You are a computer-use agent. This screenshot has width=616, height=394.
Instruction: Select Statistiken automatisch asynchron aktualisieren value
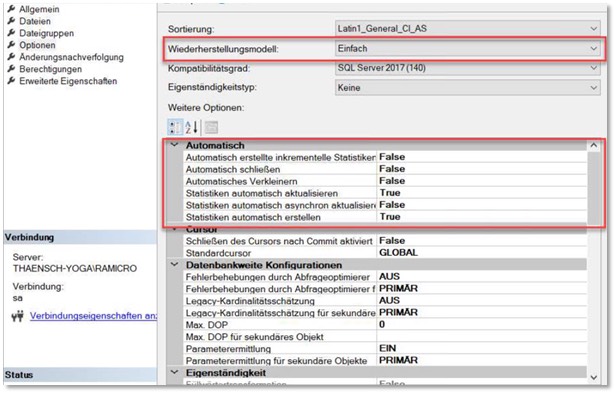[482, 205]
